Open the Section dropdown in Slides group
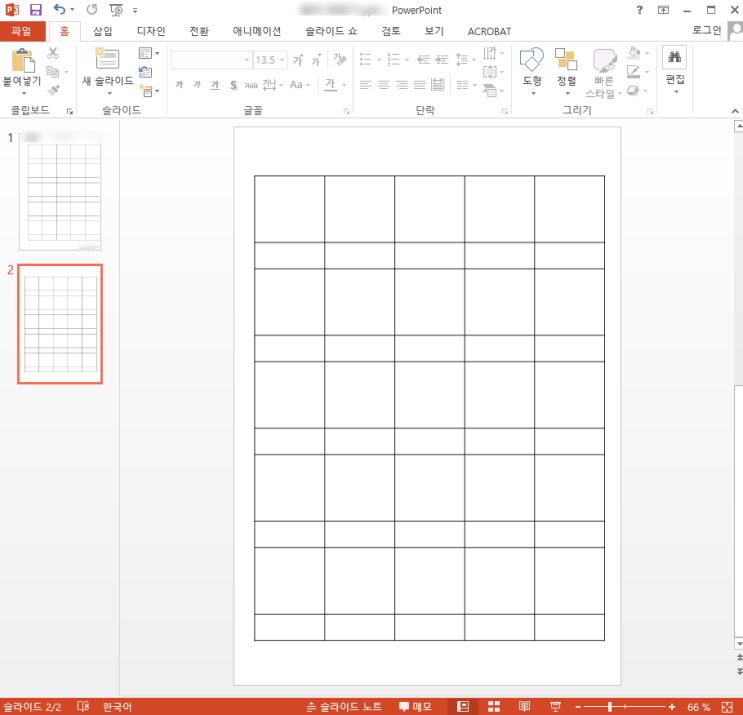 [x=149, y=90]
